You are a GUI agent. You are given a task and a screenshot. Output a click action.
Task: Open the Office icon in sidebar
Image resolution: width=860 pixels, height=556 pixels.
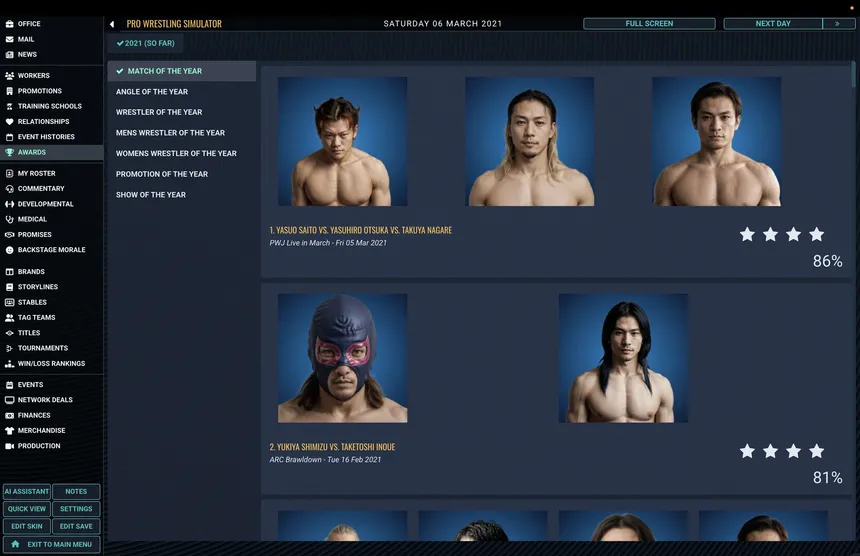(x=9, y=24)
